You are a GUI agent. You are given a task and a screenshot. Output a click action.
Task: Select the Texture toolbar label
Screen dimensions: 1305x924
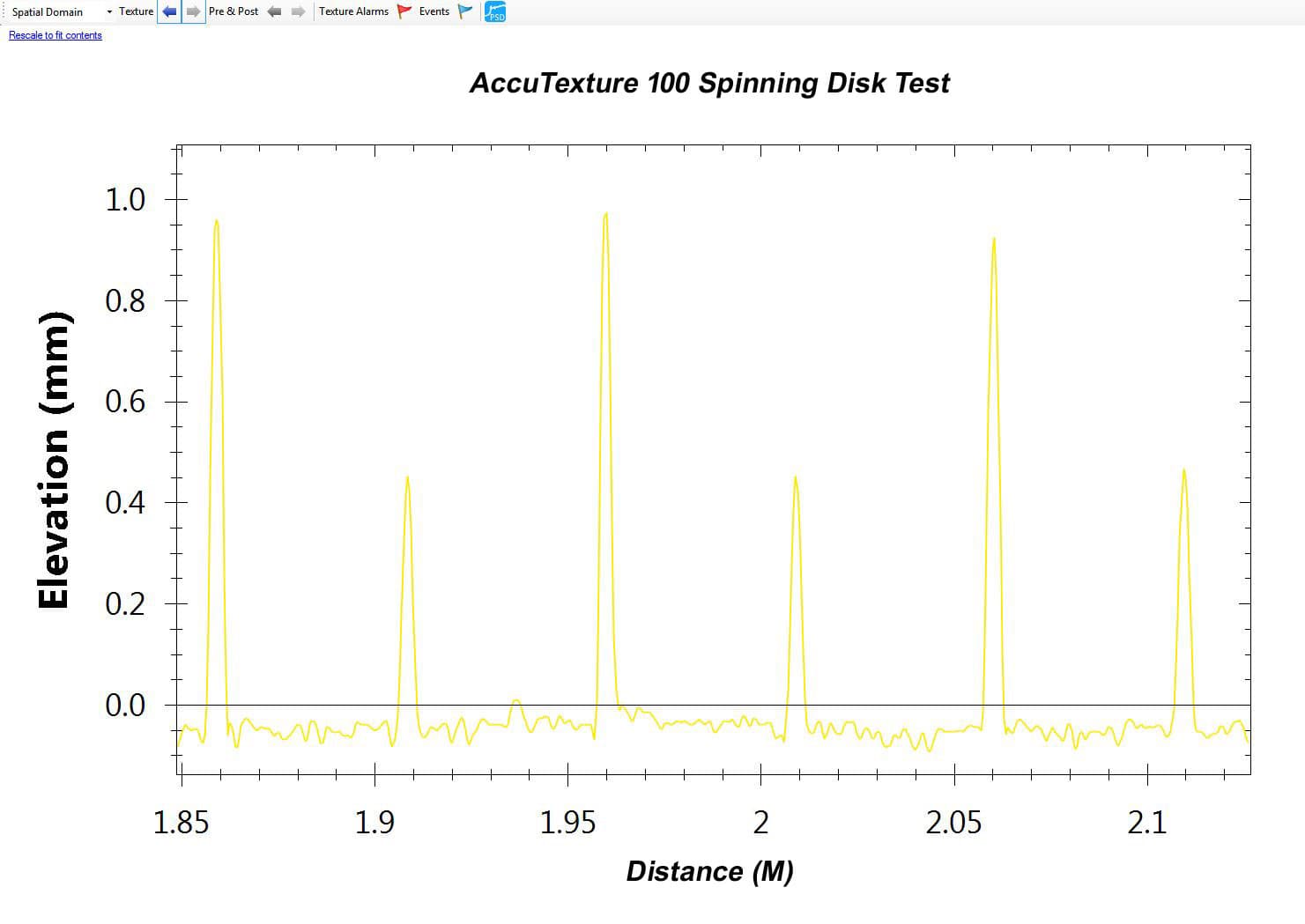pyautogui.click(x=135, y=11)
